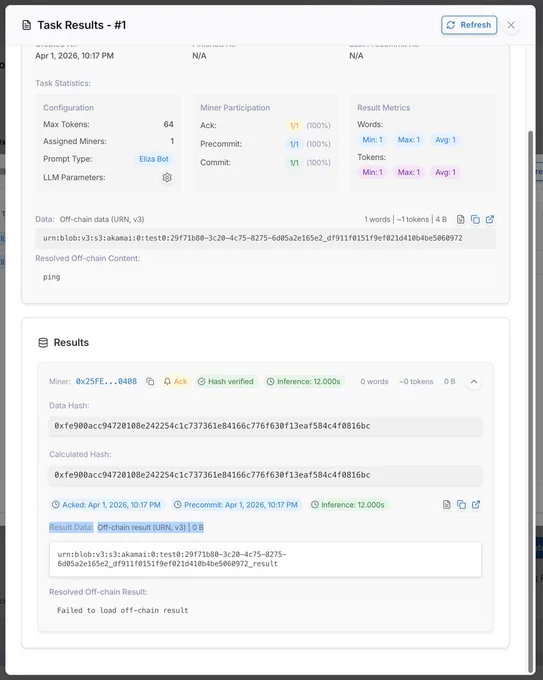The height and width of the screenshot is (680, 543).
Task: Close the Task Results dialog
Action: click(511, 25)
